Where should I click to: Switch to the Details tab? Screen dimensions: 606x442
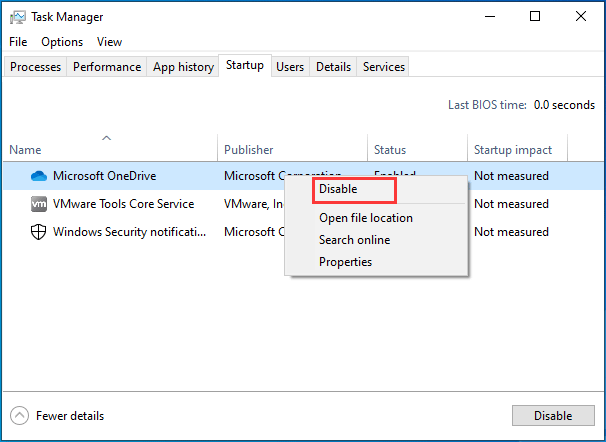pyautogui.click(x=333, y=67)
